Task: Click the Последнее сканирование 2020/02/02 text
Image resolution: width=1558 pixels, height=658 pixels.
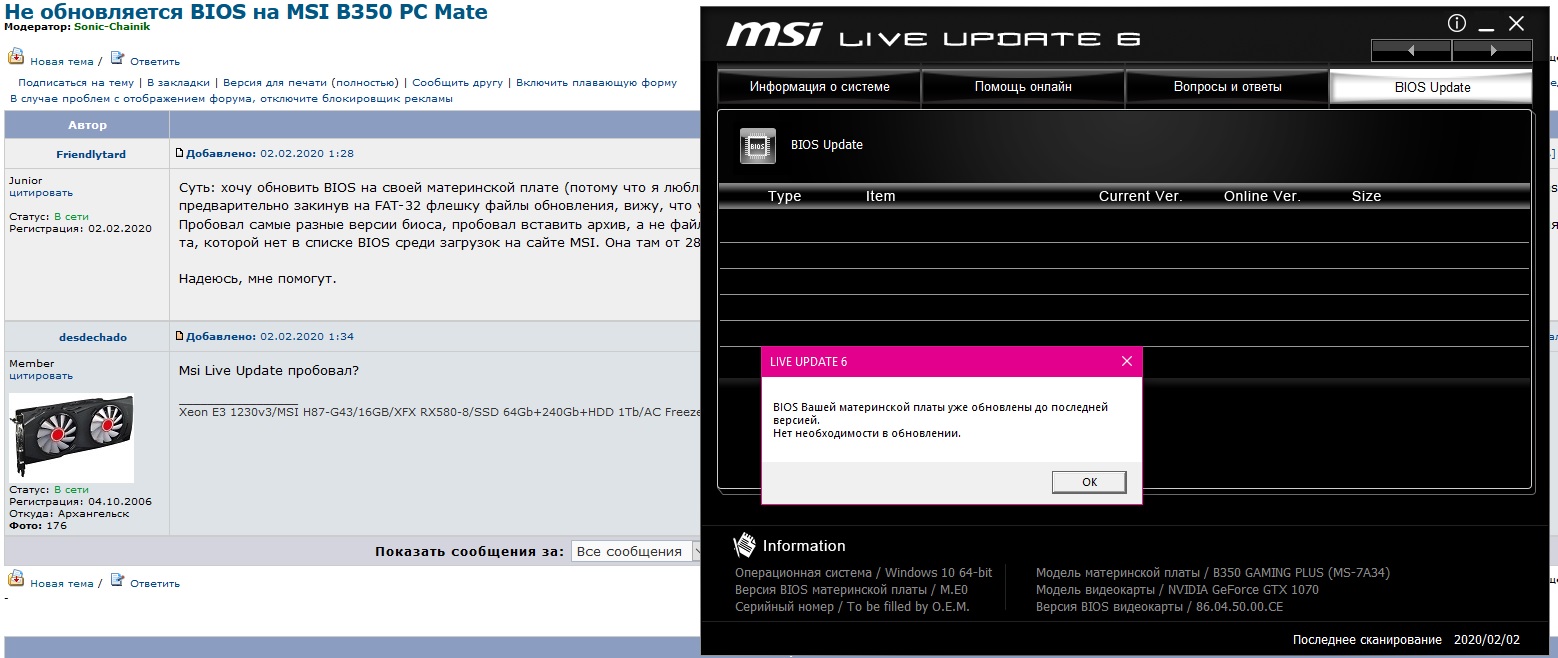Action: pyautogui.click(x=1406, y=640)
